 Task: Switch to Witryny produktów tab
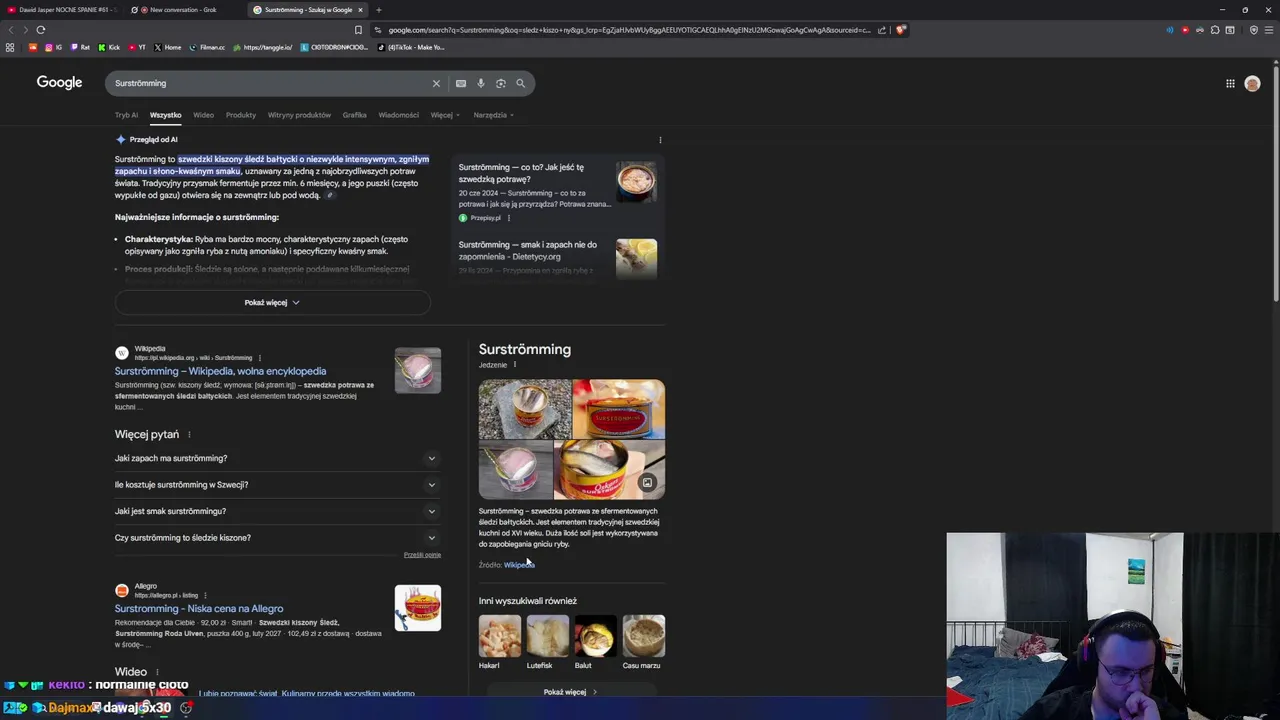299,115
